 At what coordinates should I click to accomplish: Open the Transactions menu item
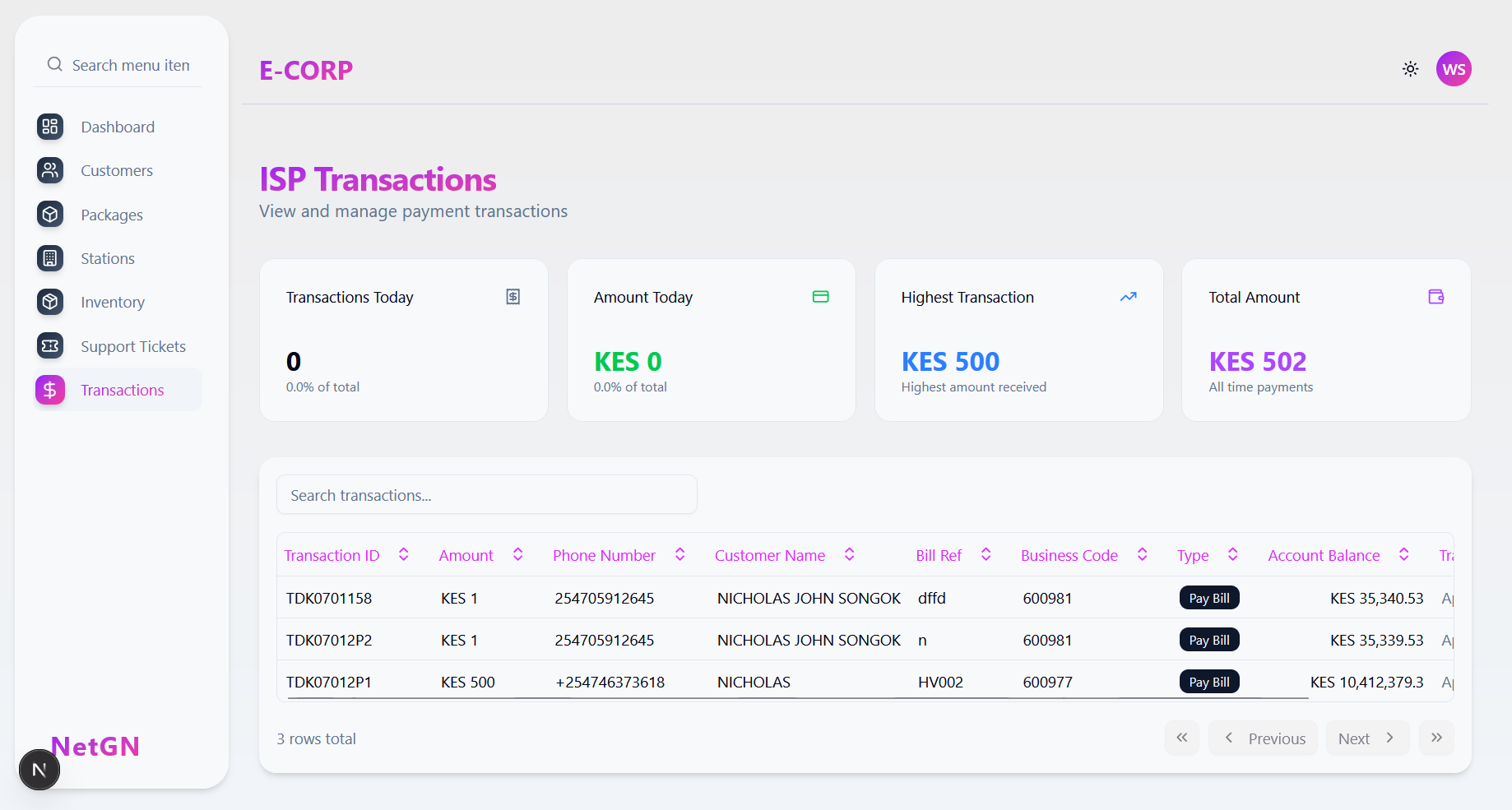click(122, 390)
